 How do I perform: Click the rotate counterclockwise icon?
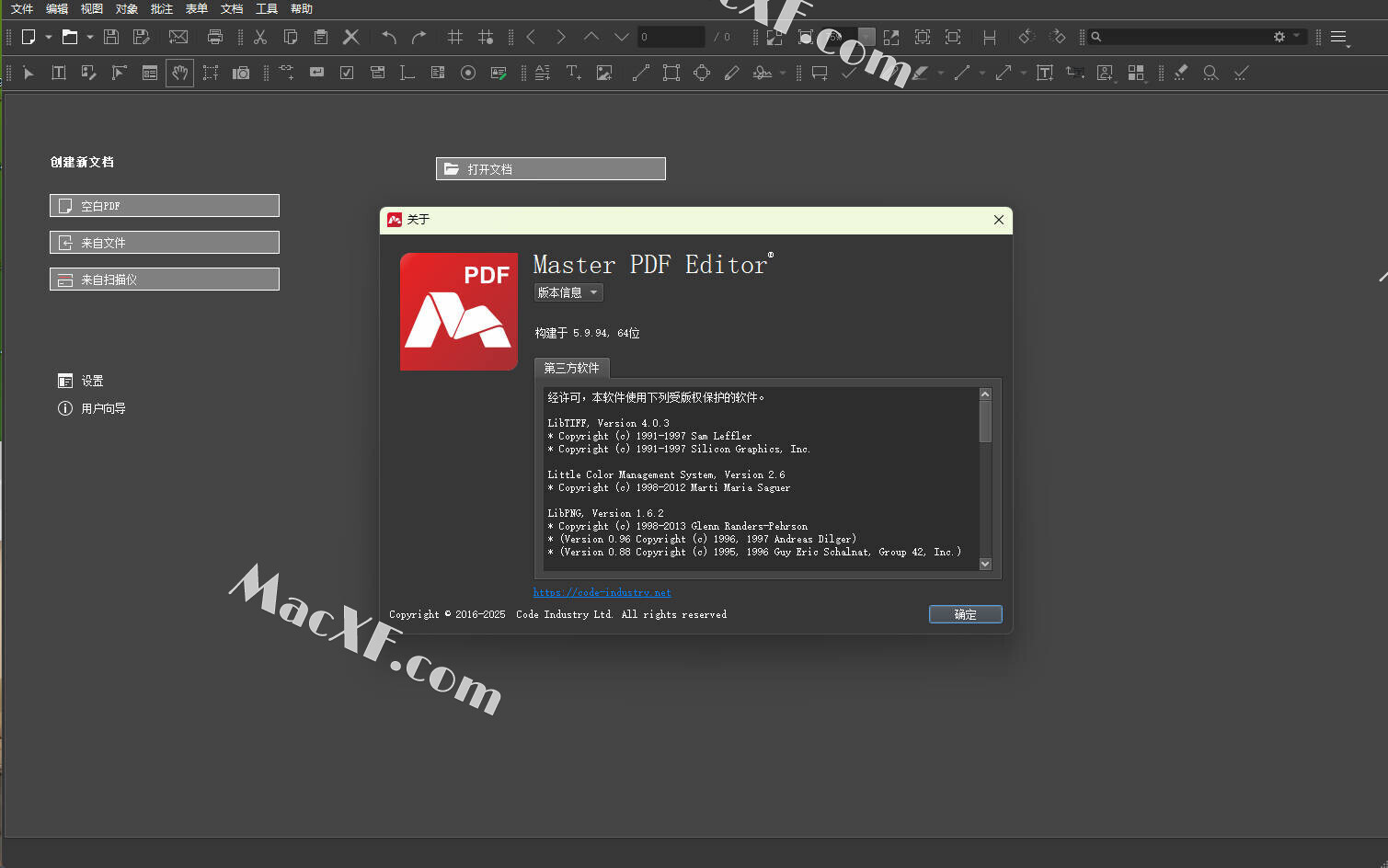1027,37
